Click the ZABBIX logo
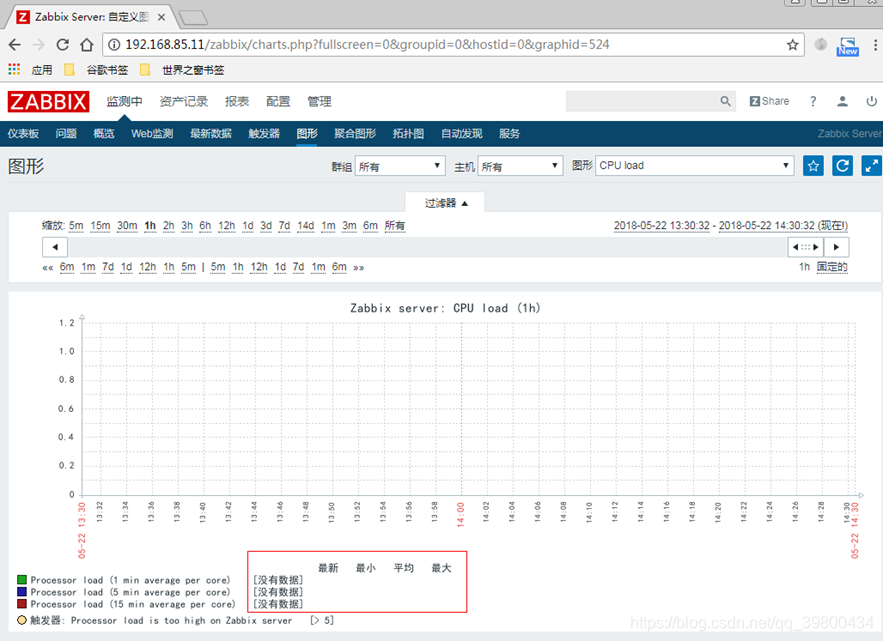 click(x=48, y=102)
